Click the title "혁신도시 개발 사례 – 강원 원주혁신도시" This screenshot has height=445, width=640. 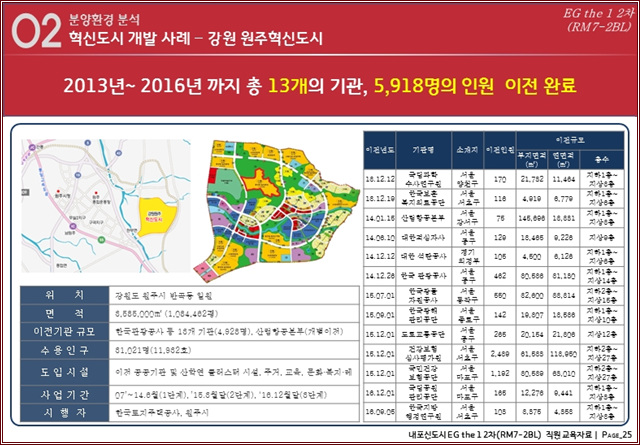tap(196, 39)
